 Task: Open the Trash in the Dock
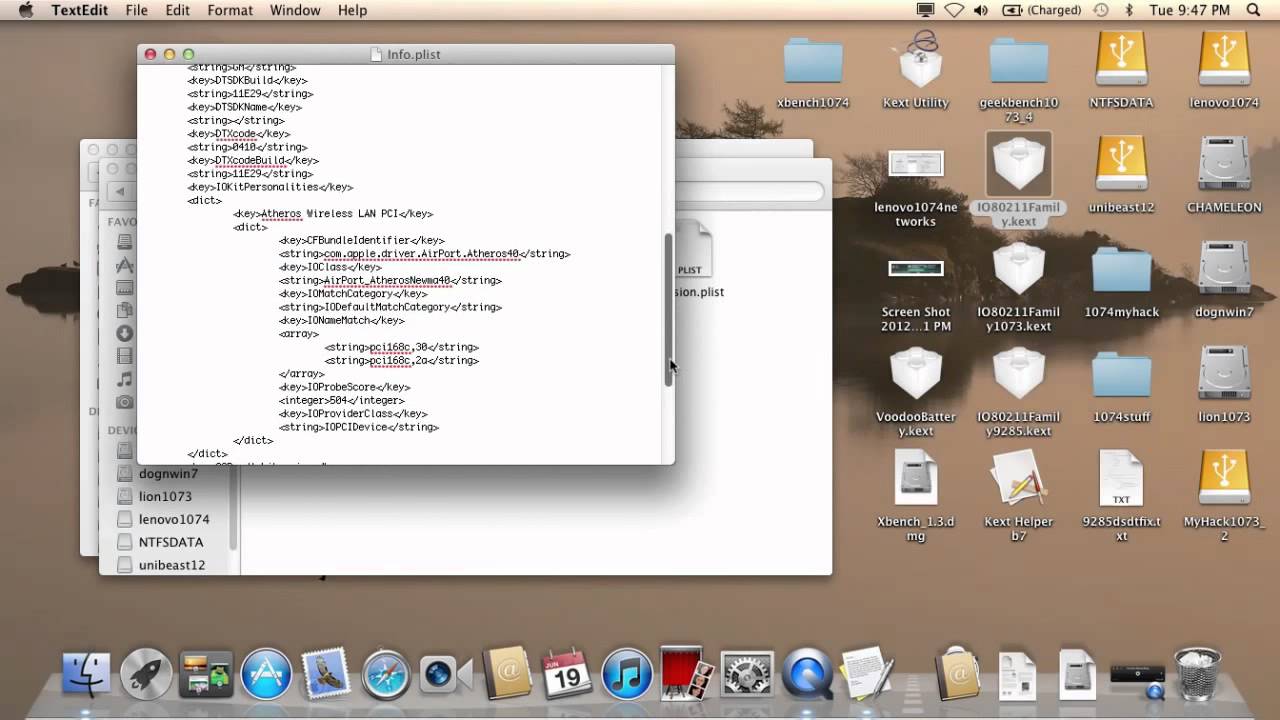click(x=1197, y=674)
